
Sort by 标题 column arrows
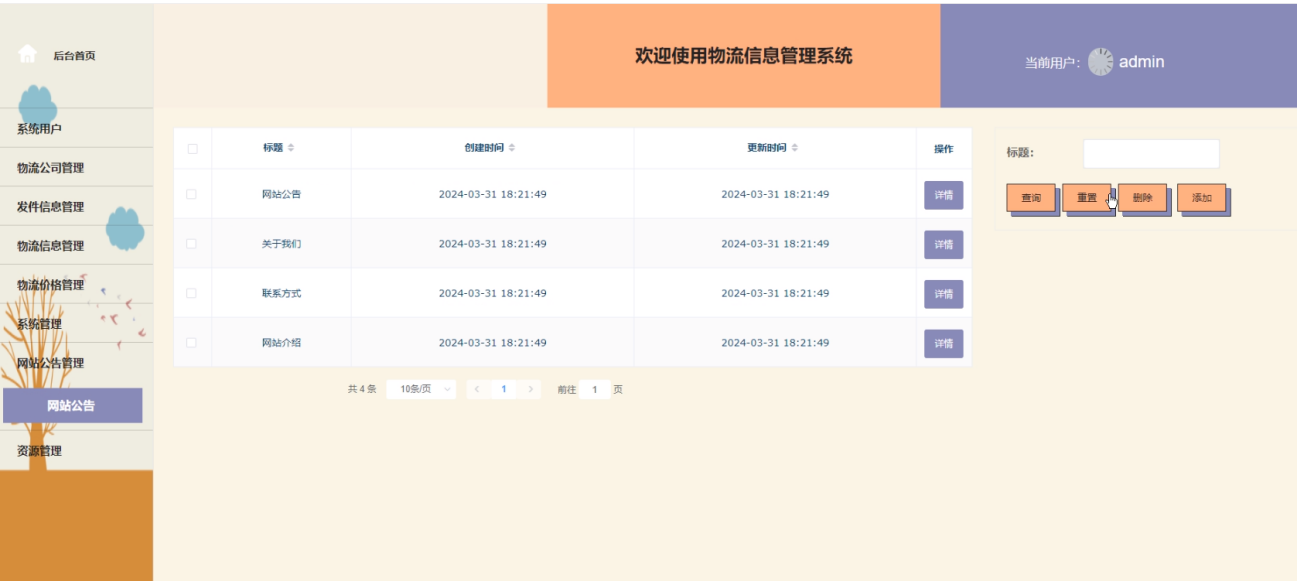[x=291, y=148]
